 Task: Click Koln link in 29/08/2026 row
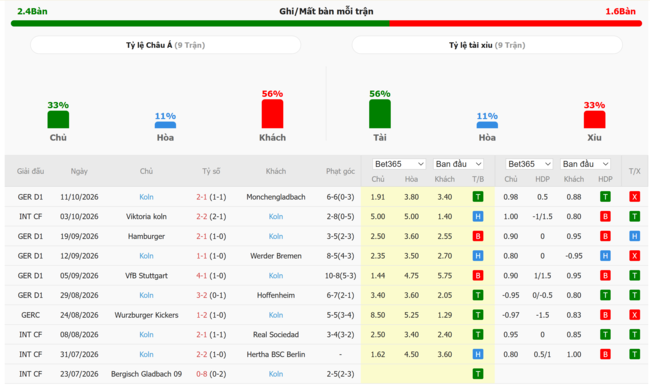click(x=146, y=295)
